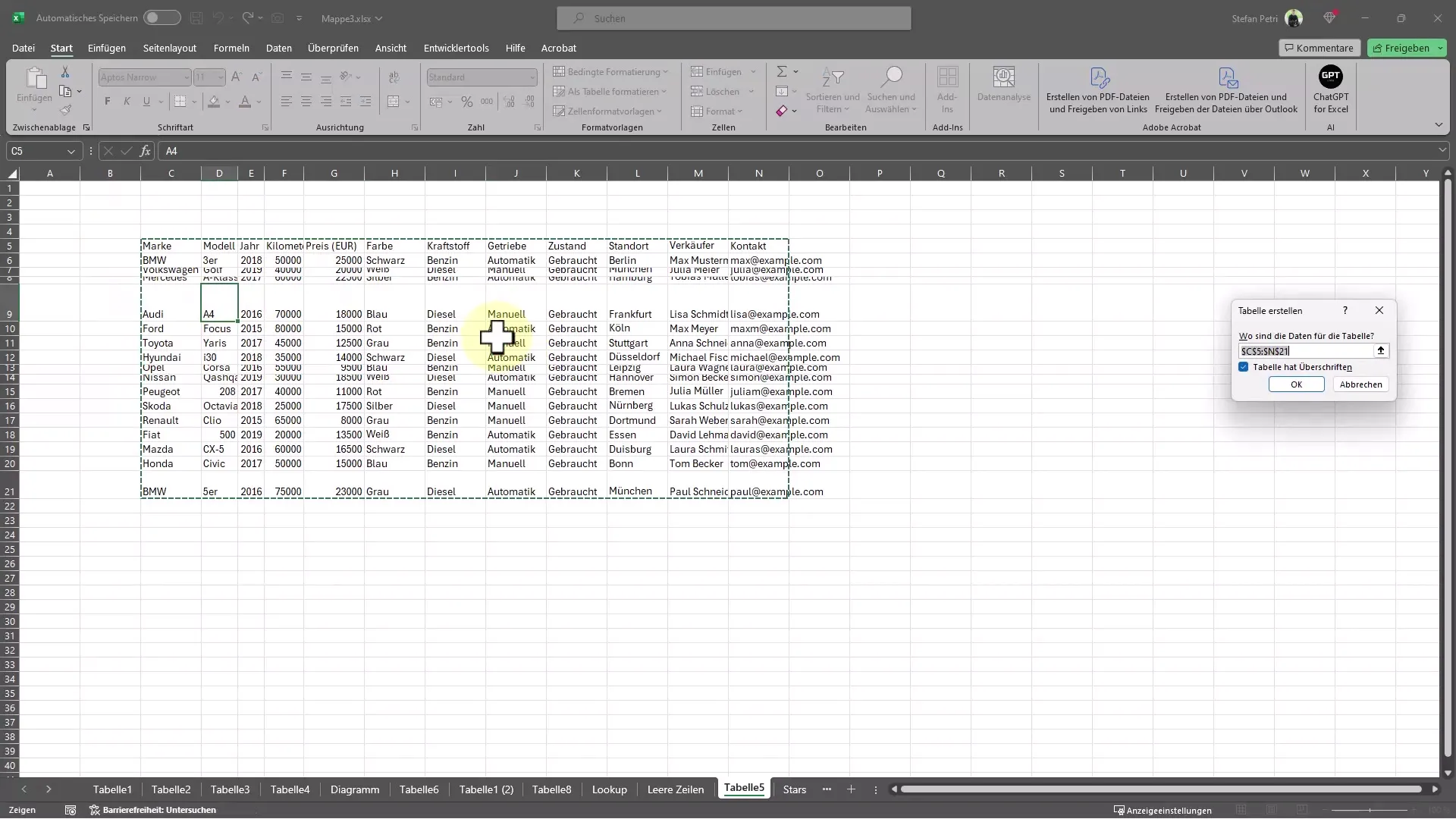
Task: Click Abbrechen in Tabelle erstellen dialog
Action: [x=1361, y=383]
